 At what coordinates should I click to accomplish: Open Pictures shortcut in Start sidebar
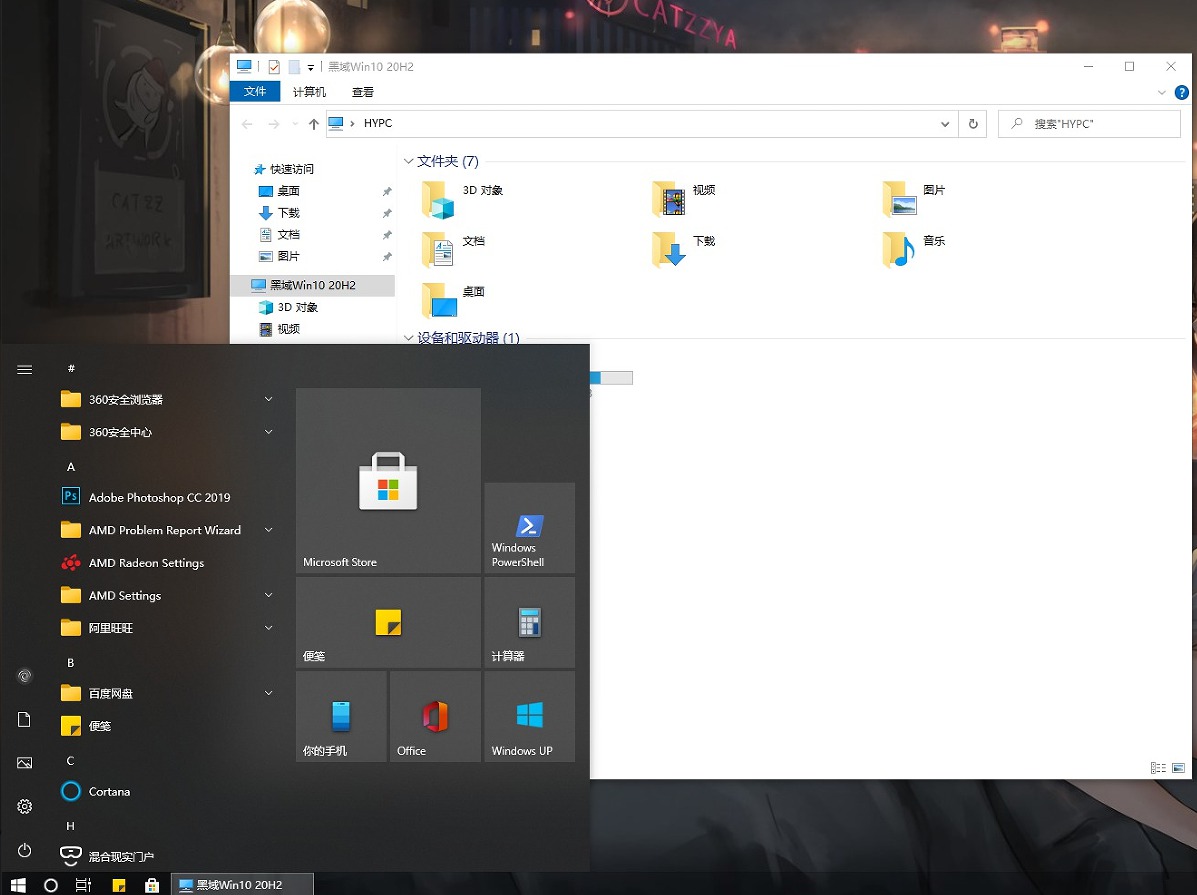24,763
